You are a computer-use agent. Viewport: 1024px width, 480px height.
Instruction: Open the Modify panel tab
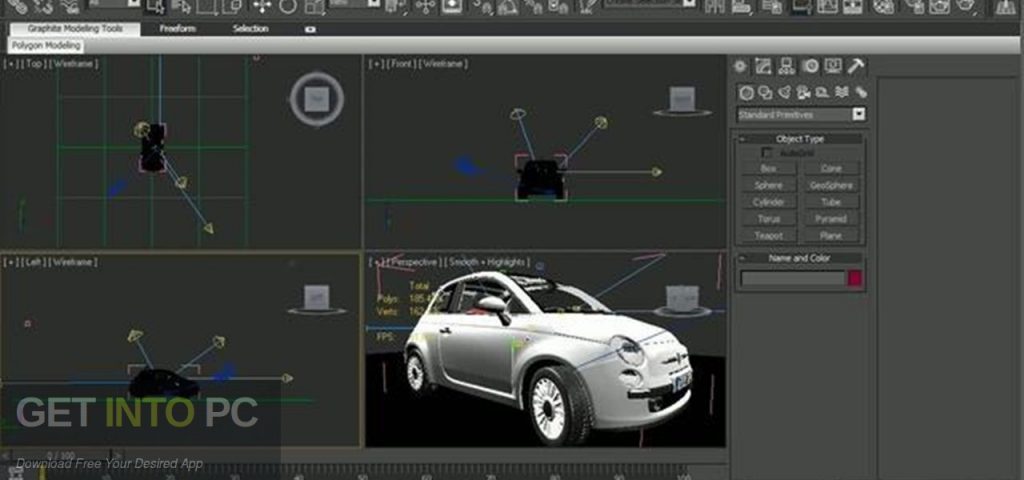click(x=764, y=67)
